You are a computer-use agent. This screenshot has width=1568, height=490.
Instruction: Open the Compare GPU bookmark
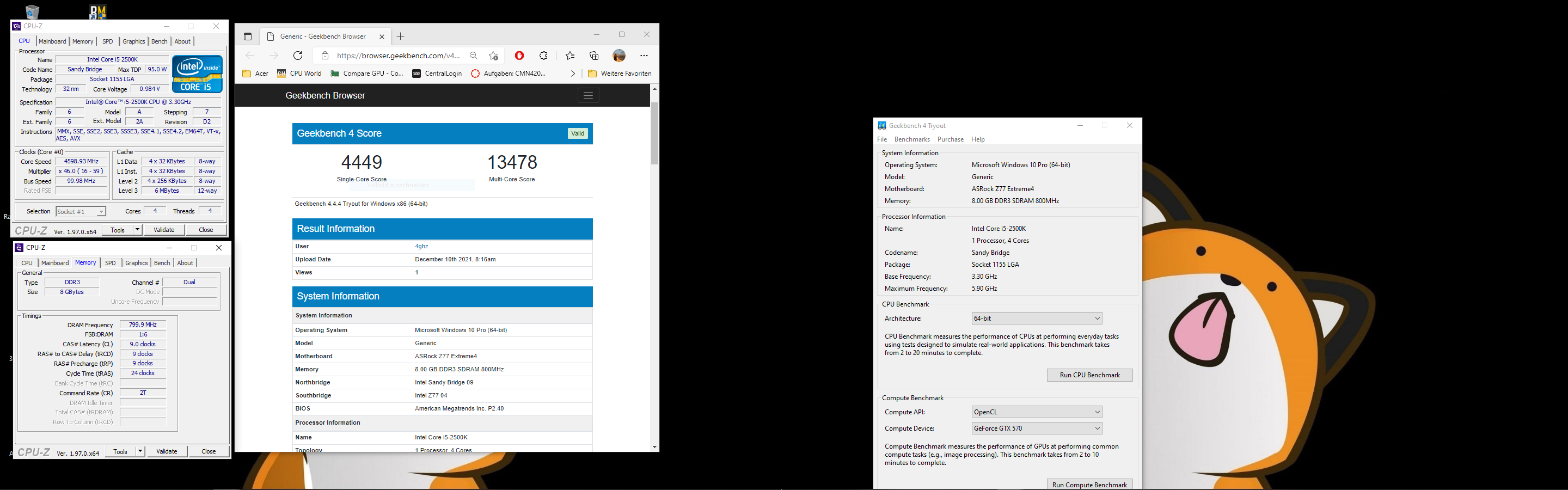367,73
